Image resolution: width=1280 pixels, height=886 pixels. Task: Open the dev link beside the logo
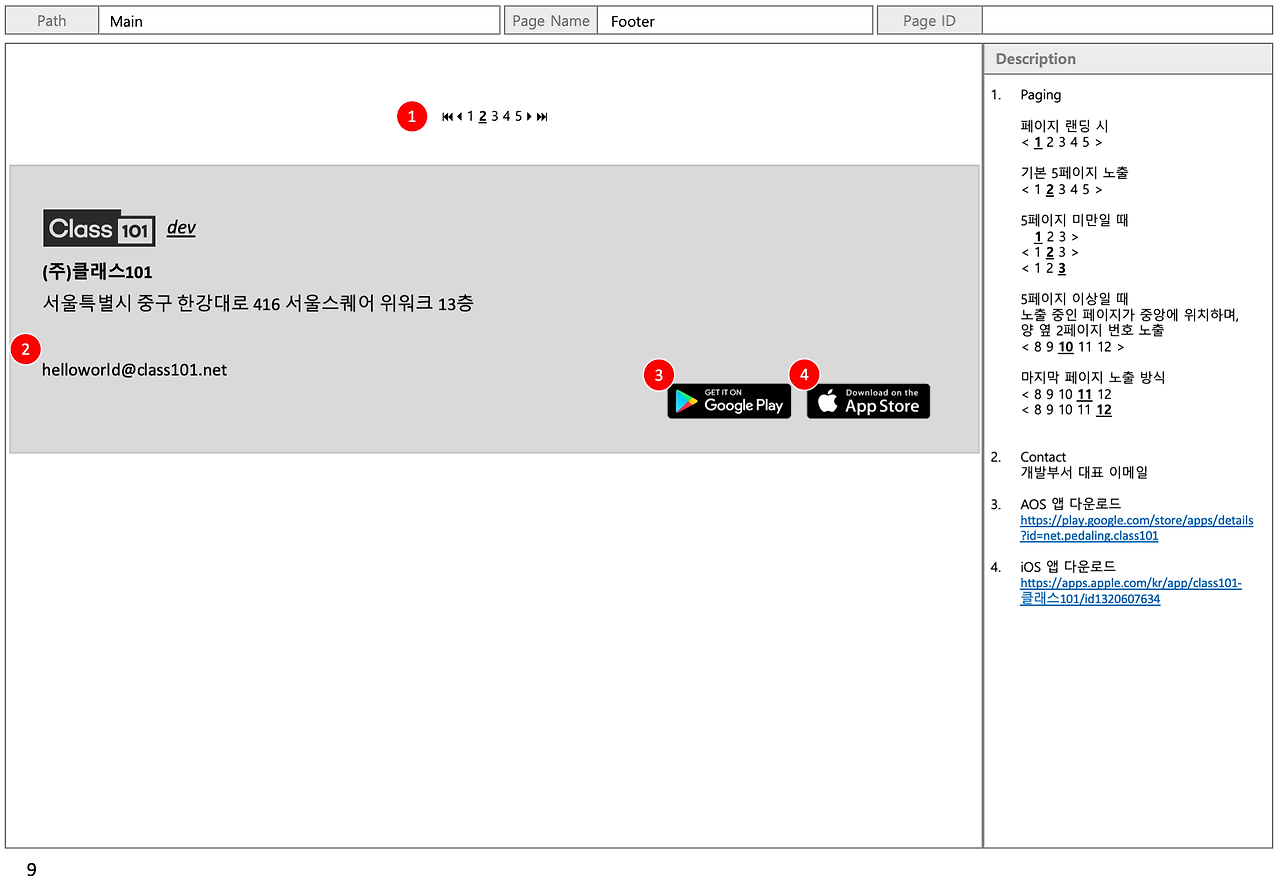pyautogui.click(x=181, y=228)
